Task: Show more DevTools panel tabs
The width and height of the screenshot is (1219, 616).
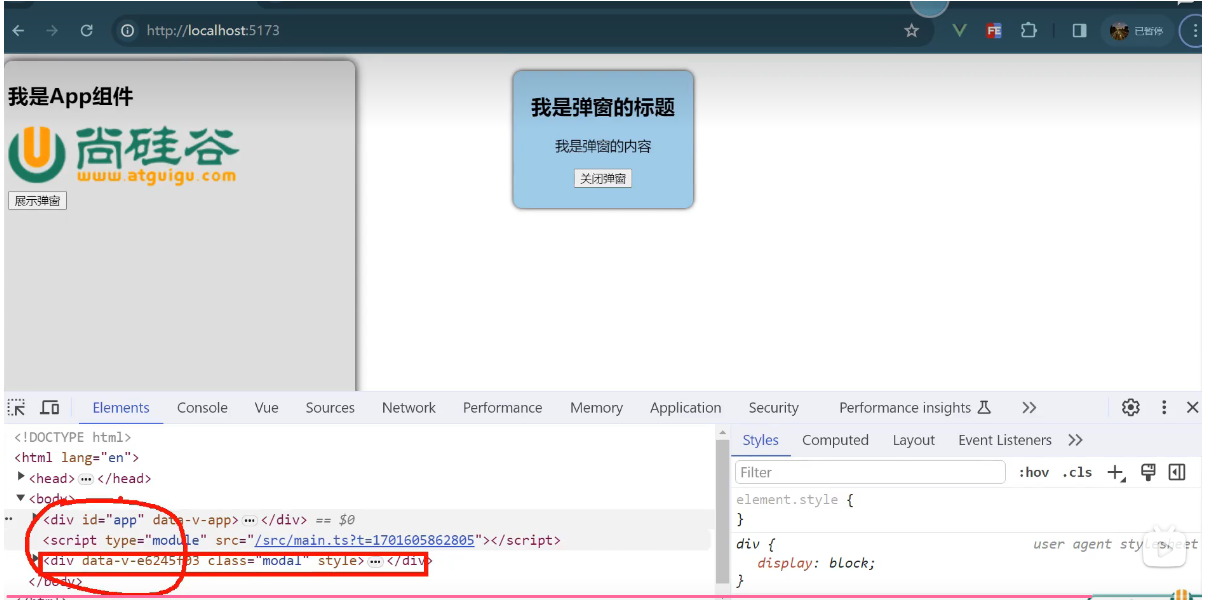Action: click(1029, 408)
